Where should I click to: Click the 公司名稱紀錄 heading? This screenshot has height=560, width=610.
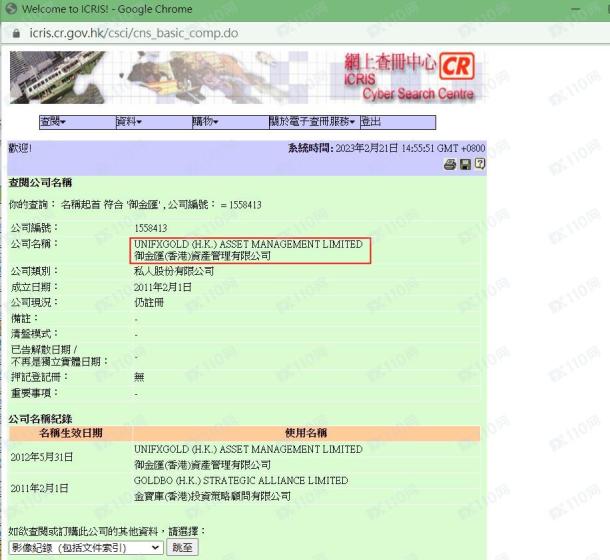click(40, 419)
